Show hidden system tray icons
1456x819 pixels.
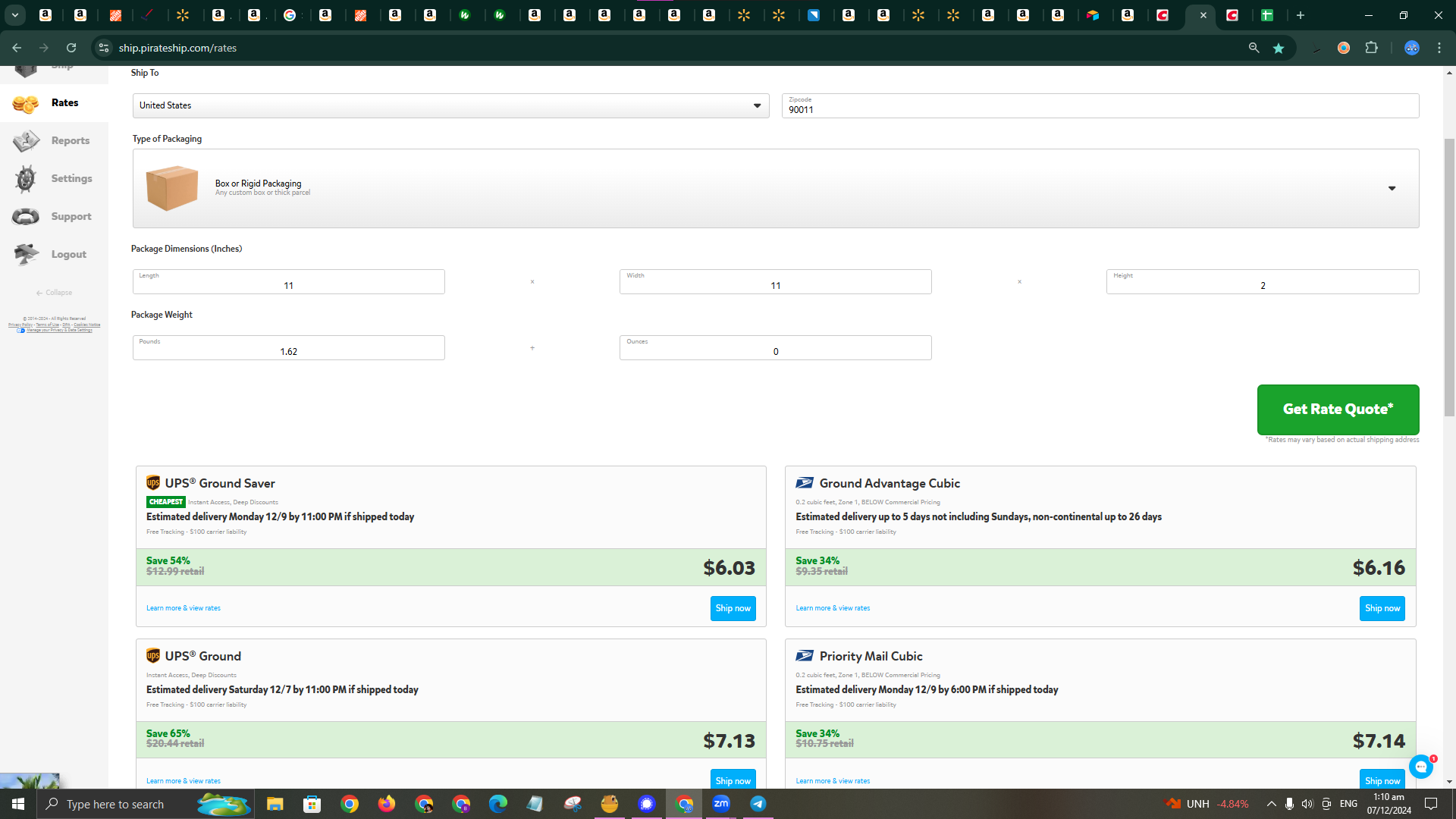coord(1271,804)
